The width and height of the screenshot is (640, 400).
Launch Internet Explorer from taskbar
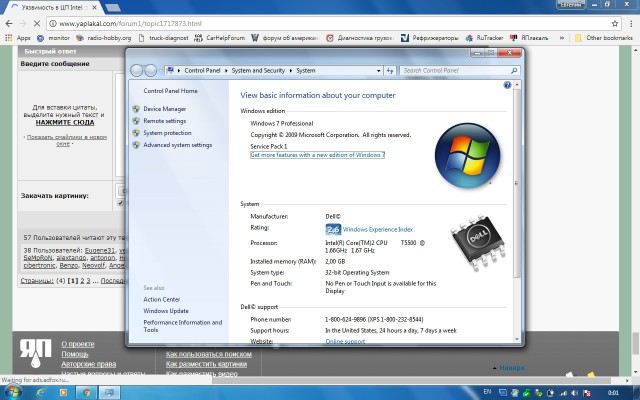pos(41,393)
